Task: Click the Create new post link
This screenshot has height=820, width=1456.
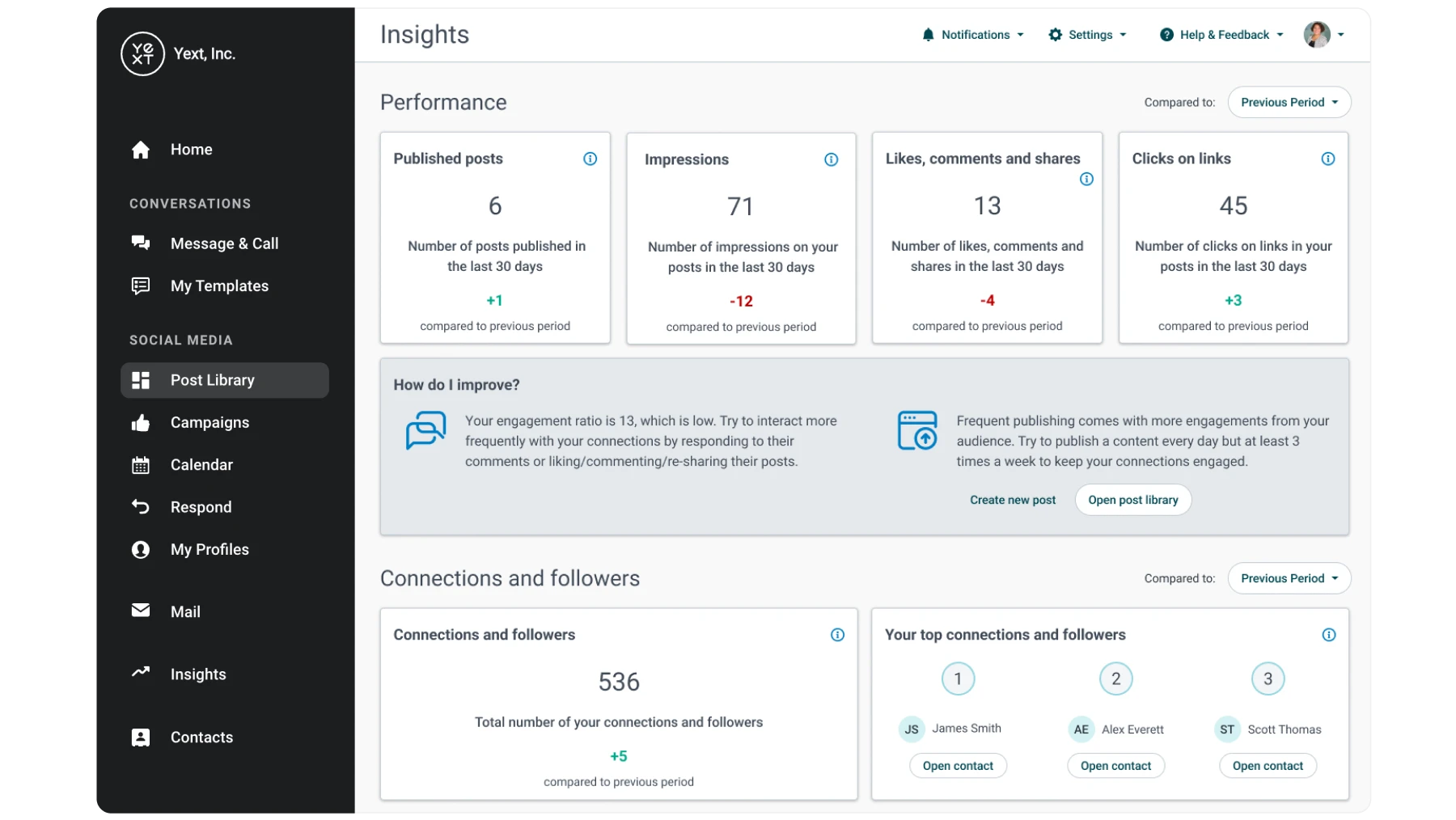Action: pyautogui.click(x=1013, y=500)
